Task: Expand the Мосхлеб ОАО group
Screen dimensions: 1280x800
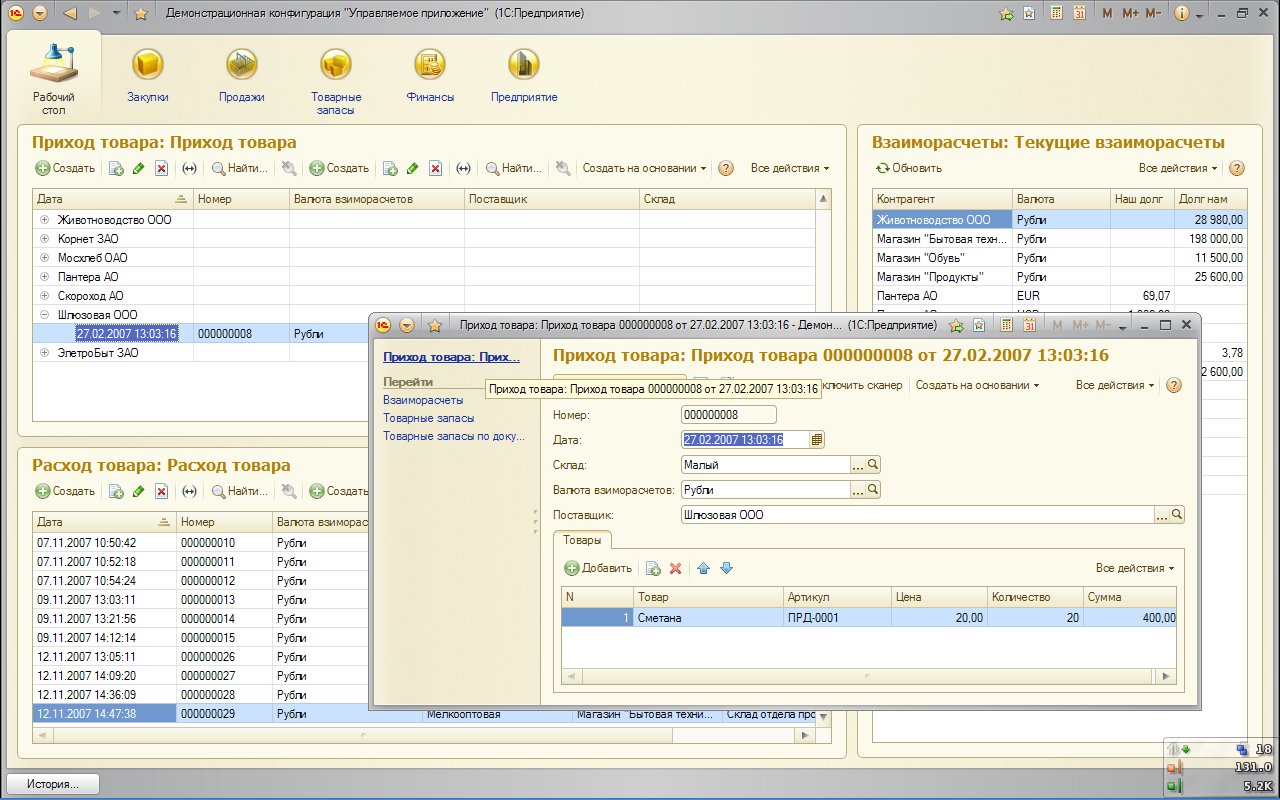Action: tap(44, 257)
